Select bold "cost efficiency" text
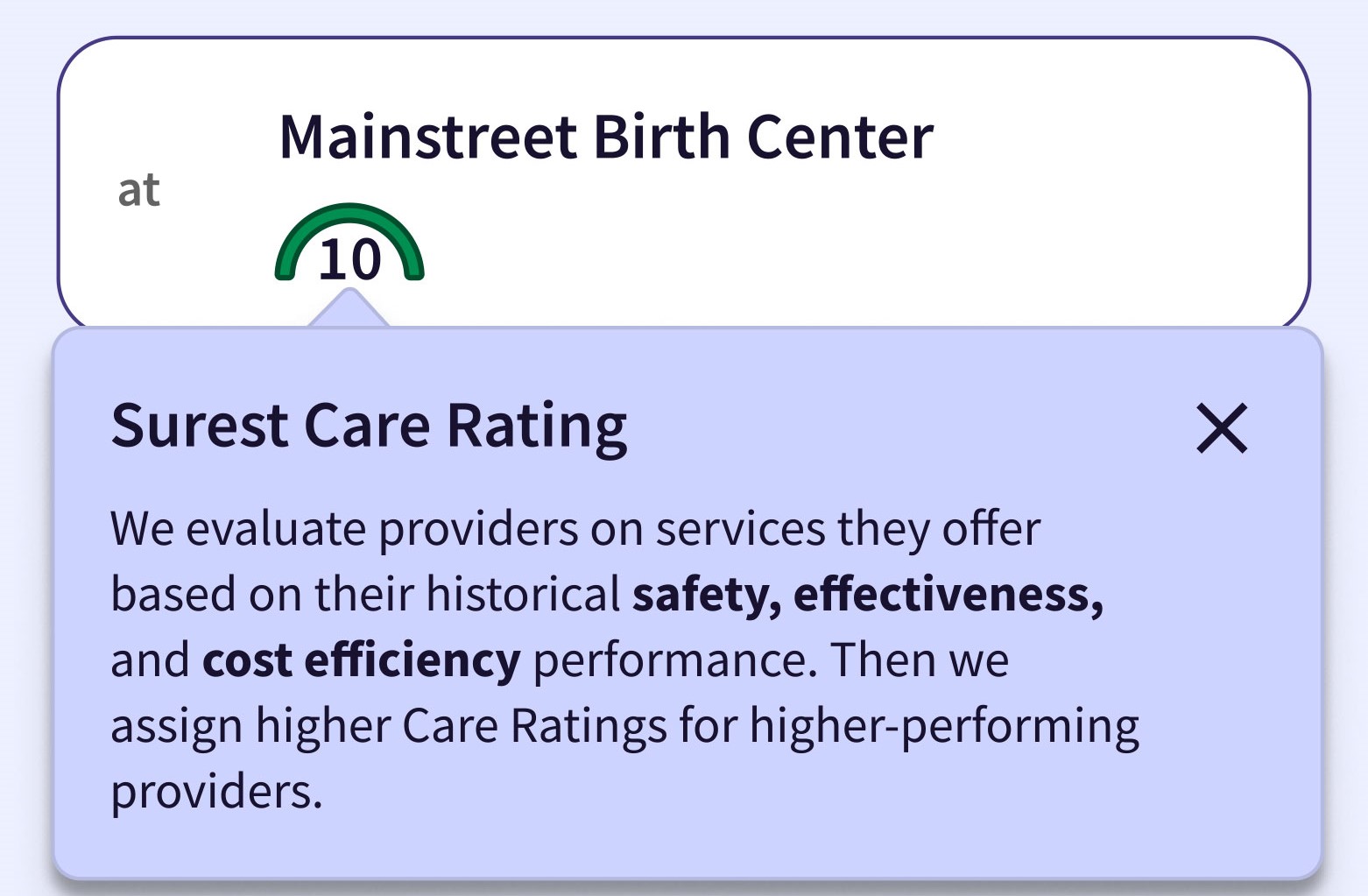Image resolution: width=1368 pixels, height=896 pixels. [x=361, y=660]
